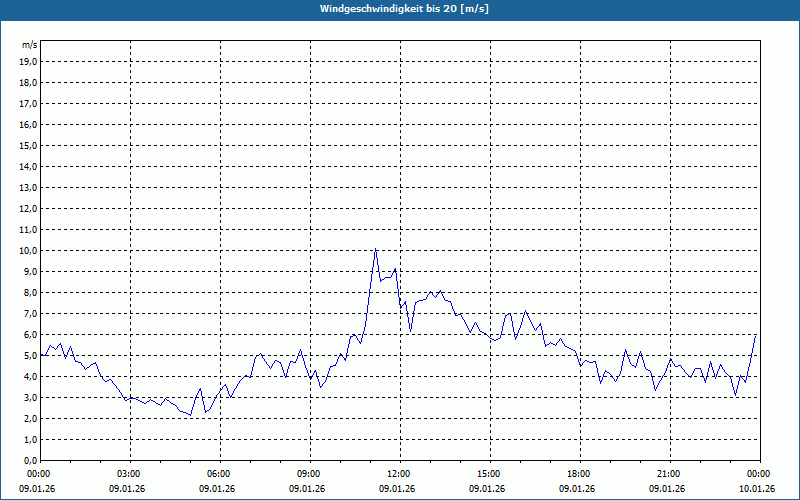Image resolution: width=800 pixels, height=500 pixels.
Task: Select the 15:00 time label on x-axis
Action: point(489,474)
